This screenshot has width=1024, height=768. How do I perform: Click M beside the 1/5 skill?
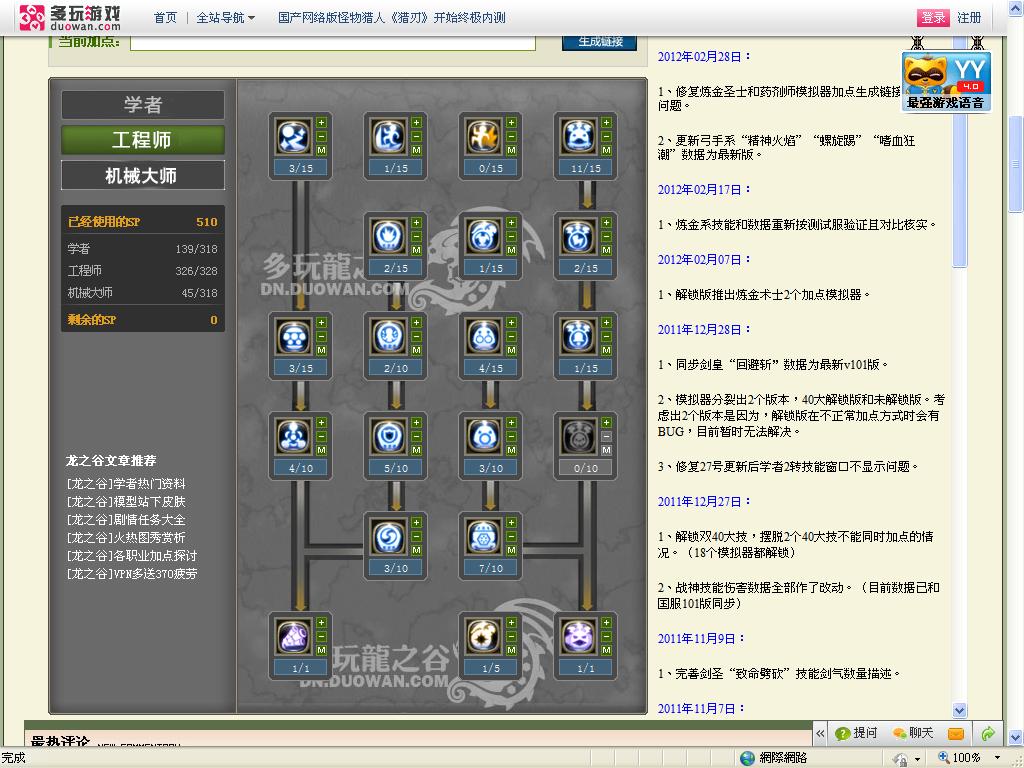coord(511,650)
